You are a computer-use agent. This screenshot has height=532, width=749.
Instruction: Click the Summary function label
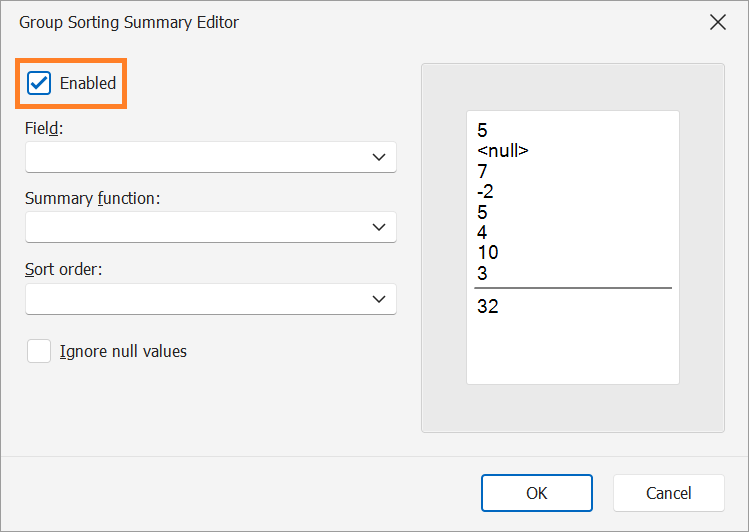(x=93, y=198)
